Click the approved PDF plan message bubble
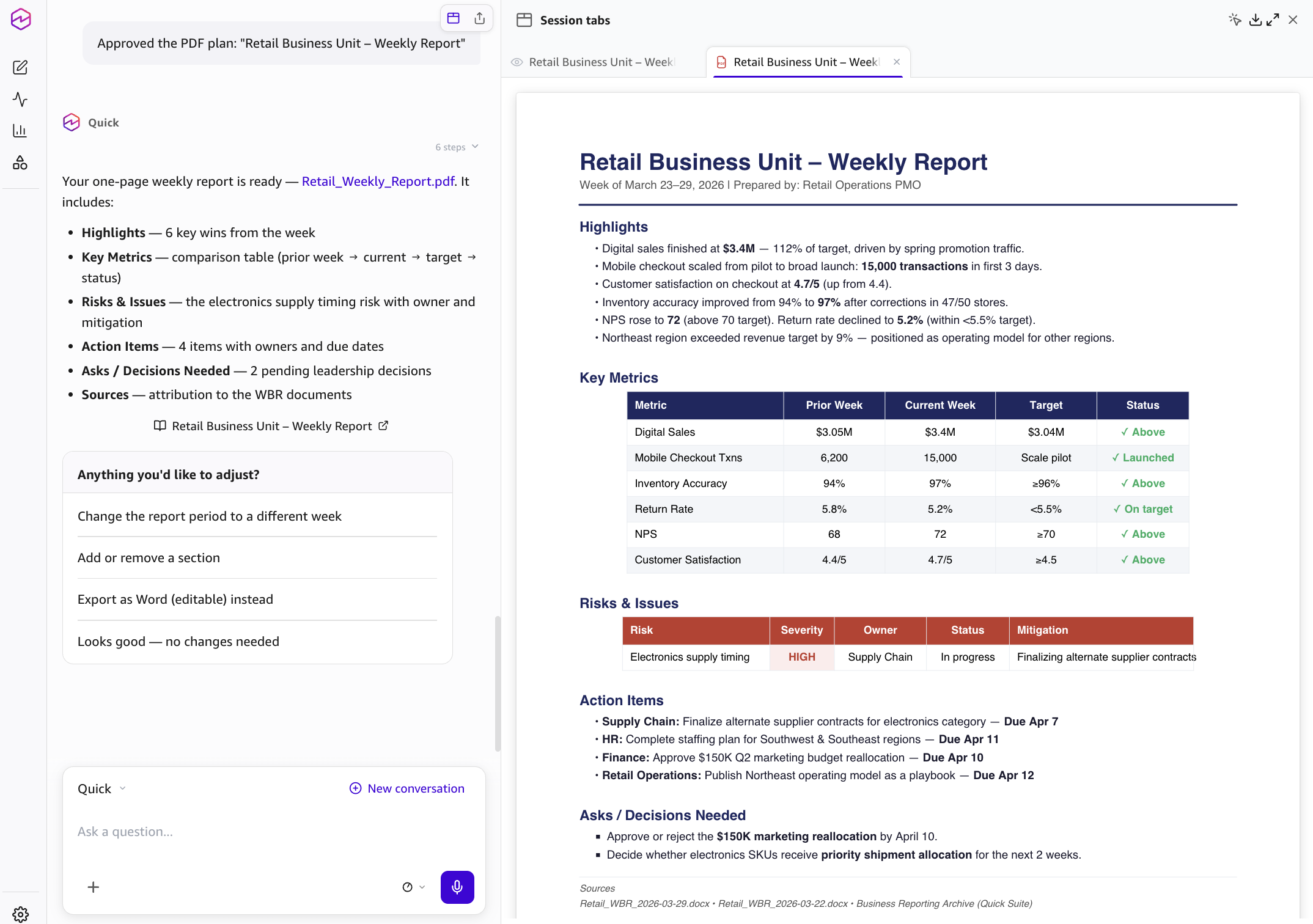 [281, 43]
